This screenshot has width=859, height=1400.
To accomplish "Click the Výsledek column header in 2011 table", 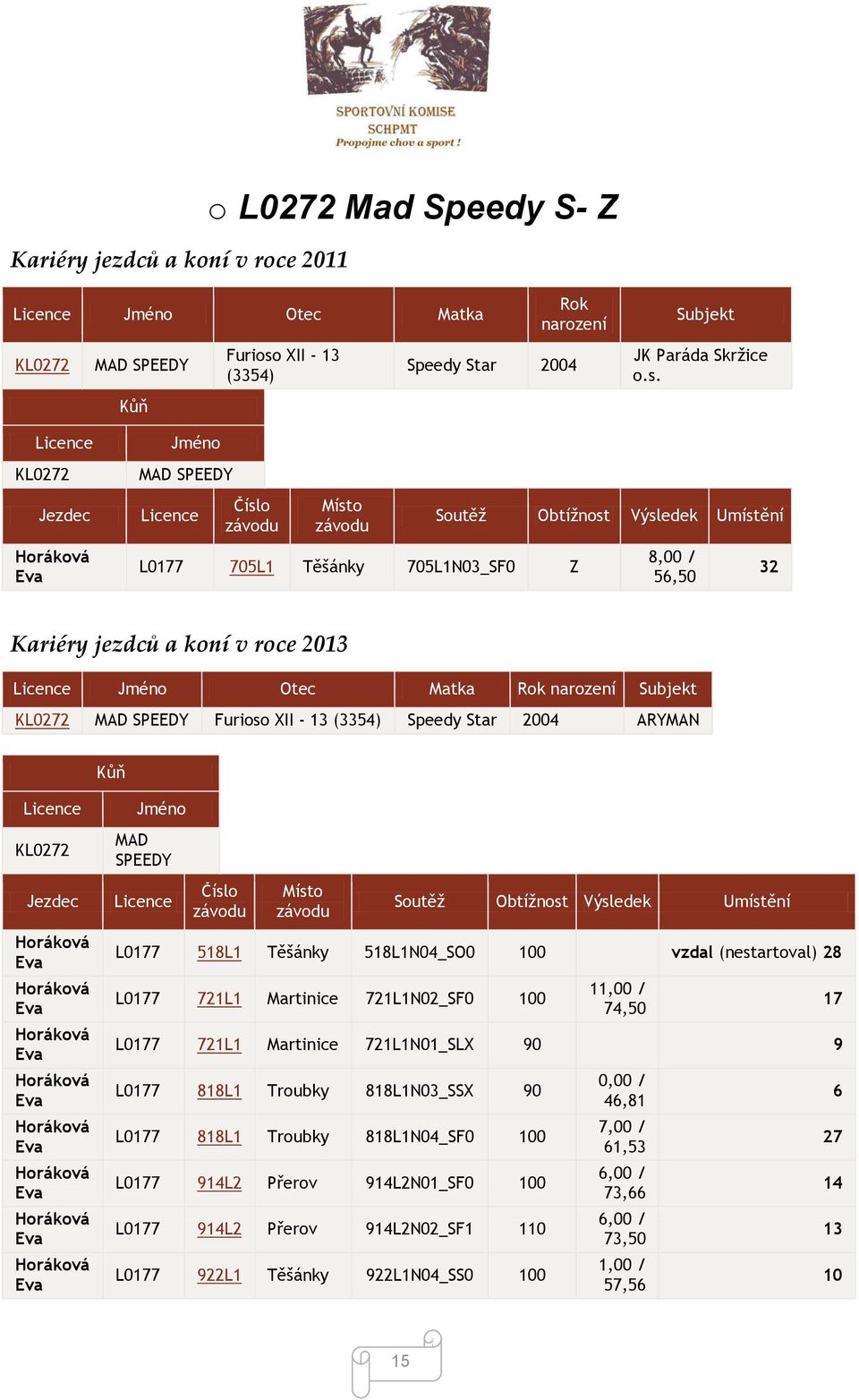I will 664,516.
